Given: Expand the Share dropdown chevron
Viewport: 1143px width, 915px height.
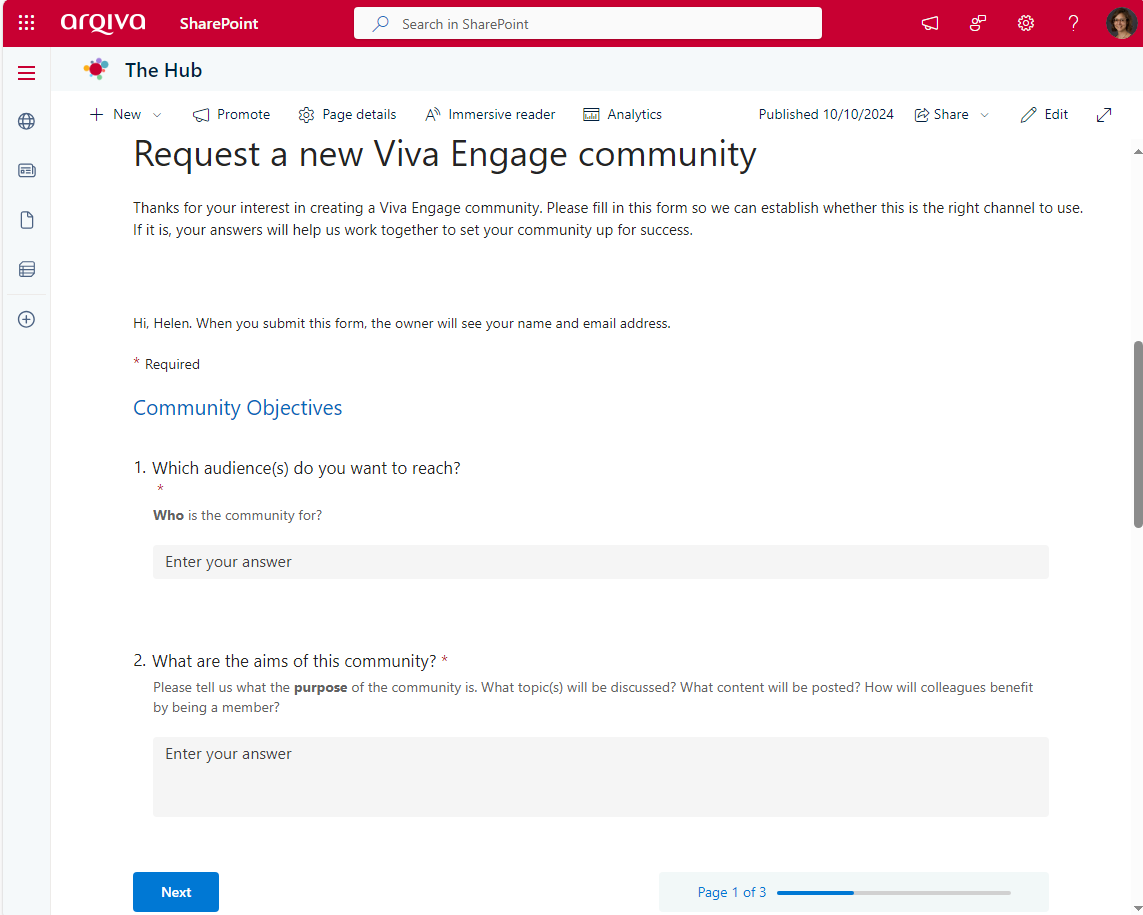Looking at the screenshot, I should click(984, 115).
